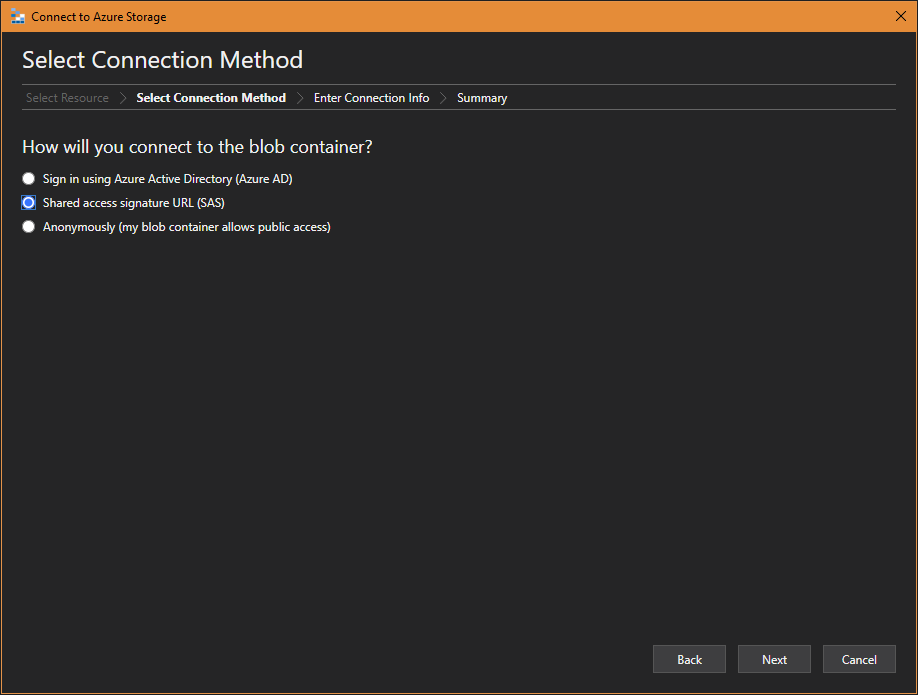Click the How will you connect question heading
Screen dimensions: 918x695
point(197,146)
